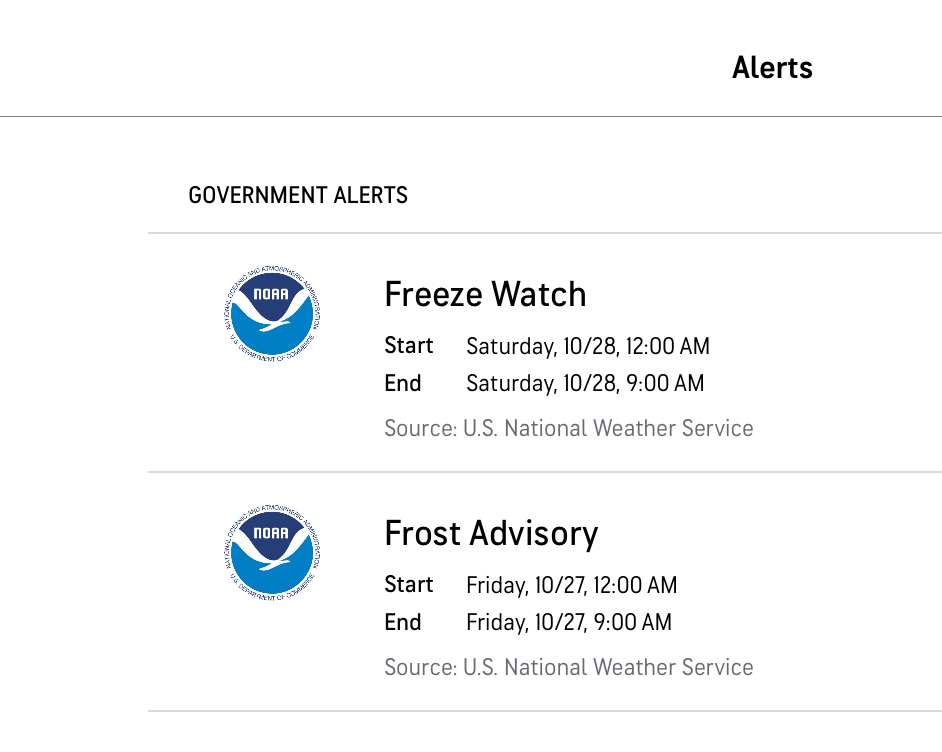
Task: Click Freeze Watch end time Saturday 9:00 AM
Action: [585, 384]
